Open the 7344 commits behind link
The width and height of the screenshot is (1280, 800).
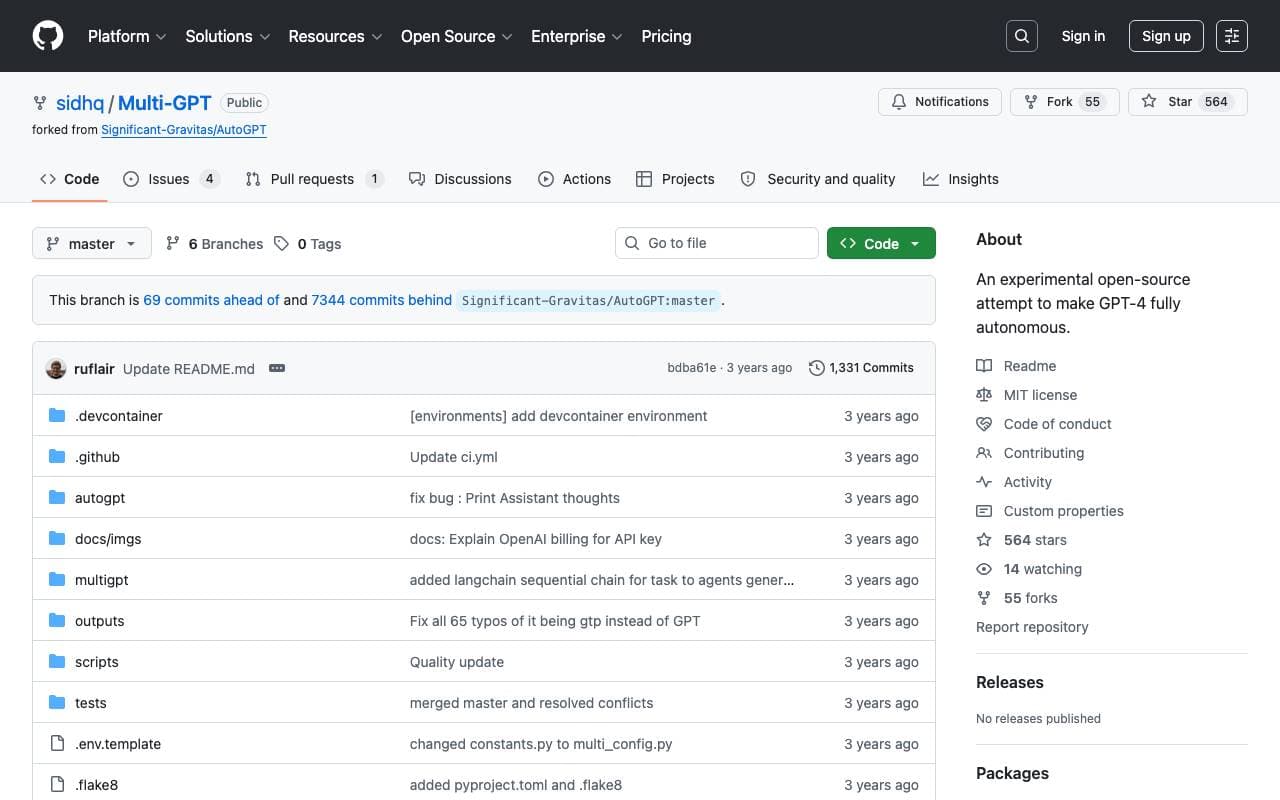[x=382, y=300]
